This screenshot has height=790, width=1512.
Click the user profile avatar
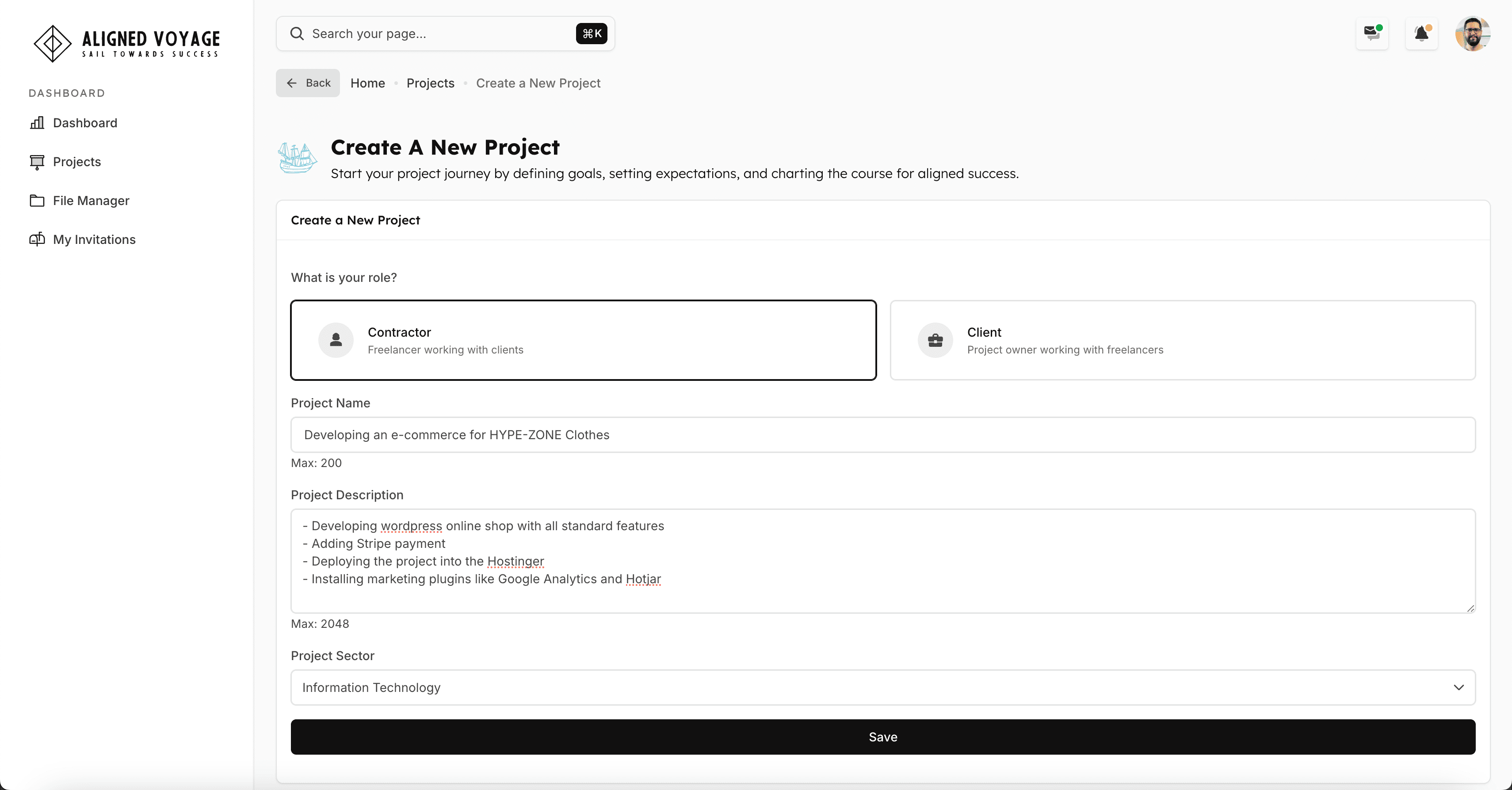point(1472,34)
